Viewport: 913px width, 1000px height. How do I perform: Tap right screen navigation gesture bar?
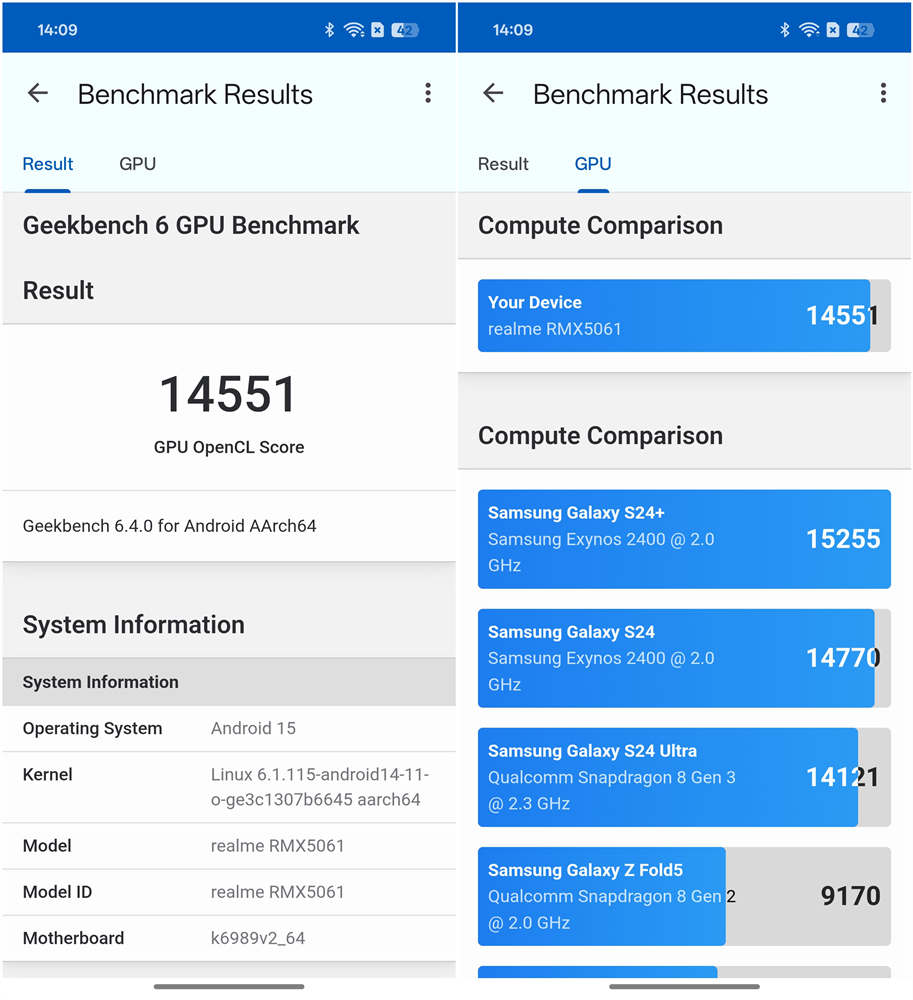tap(684, 987)
